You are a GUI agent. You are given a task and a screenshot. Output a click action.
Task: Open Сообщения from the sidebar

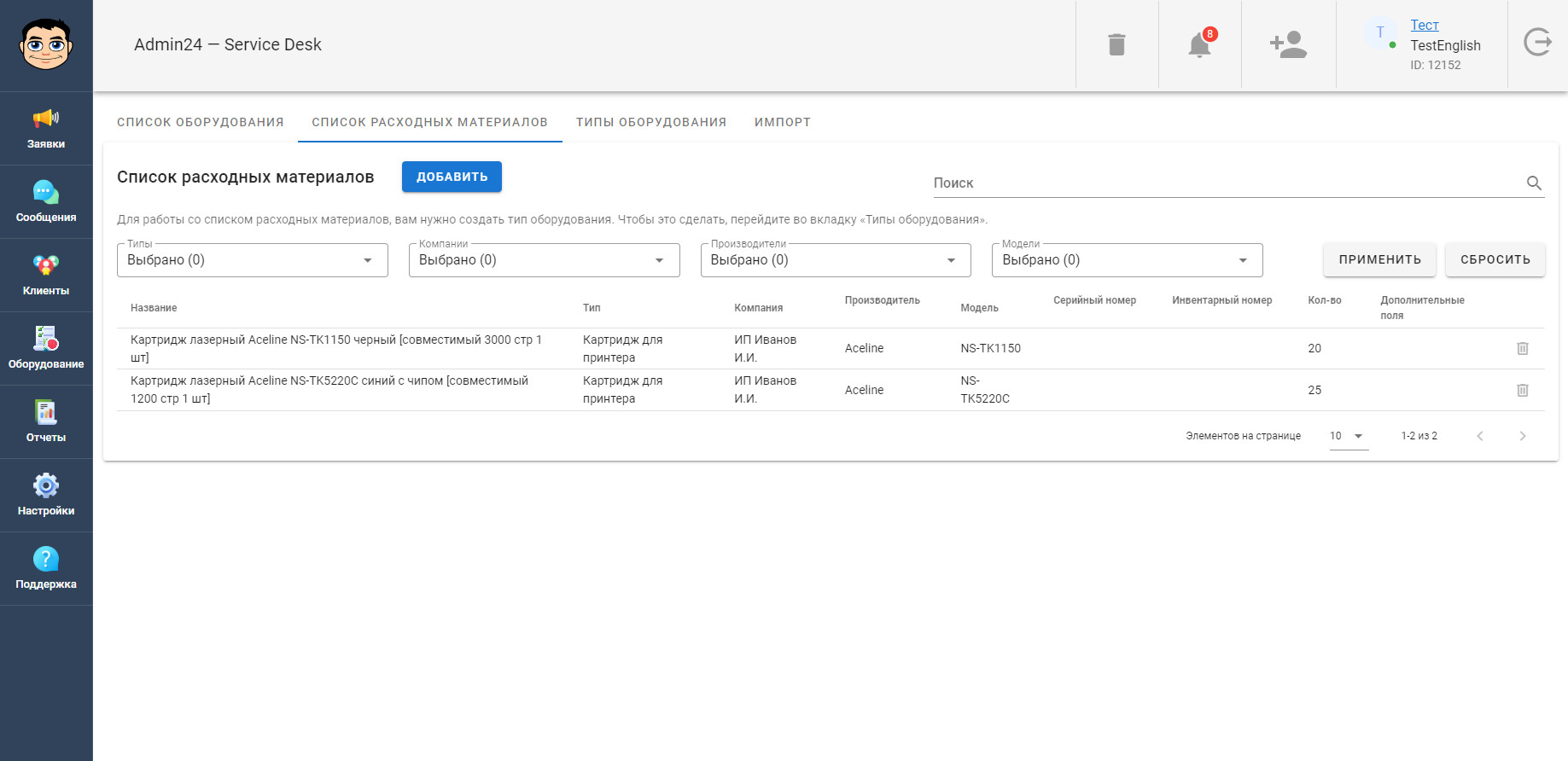click(46, 202)
